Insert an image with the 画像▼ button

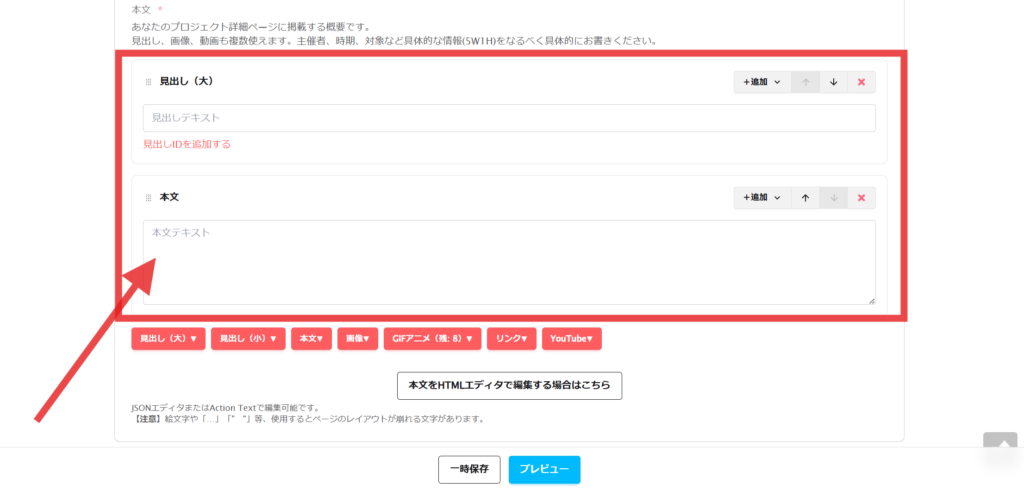(x=358, y=339)
